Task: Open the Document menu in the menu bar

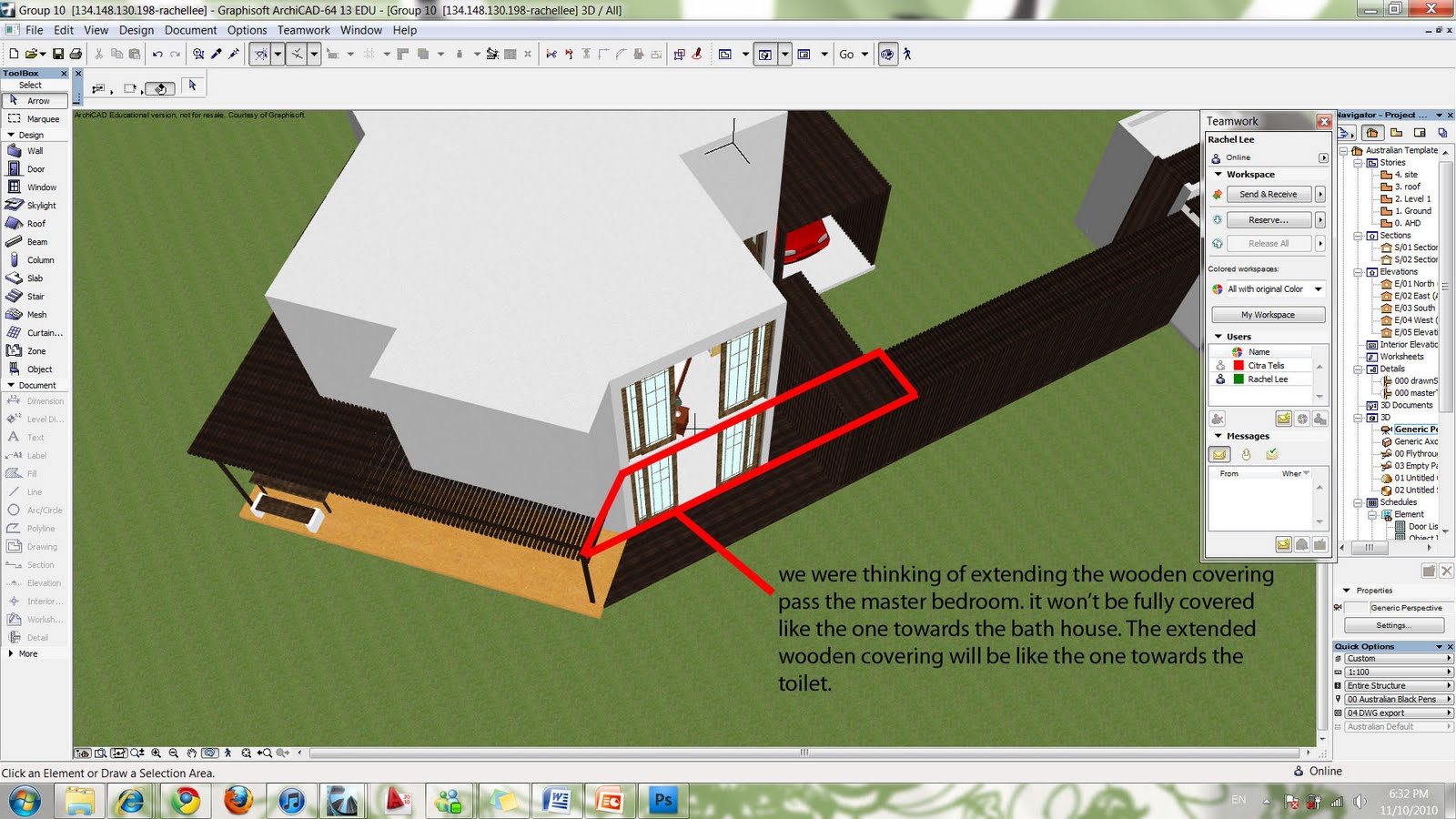Action: click(x=191, y=30)
